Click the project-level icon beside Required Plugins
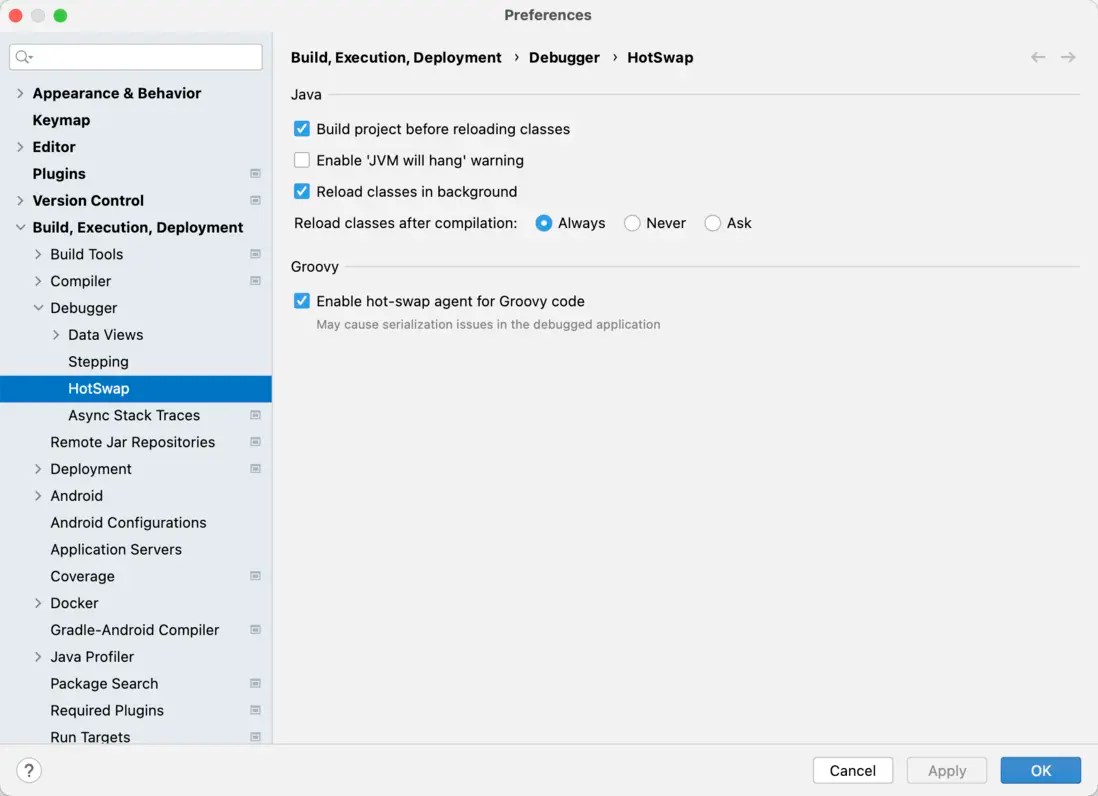 tap(256, 710)
